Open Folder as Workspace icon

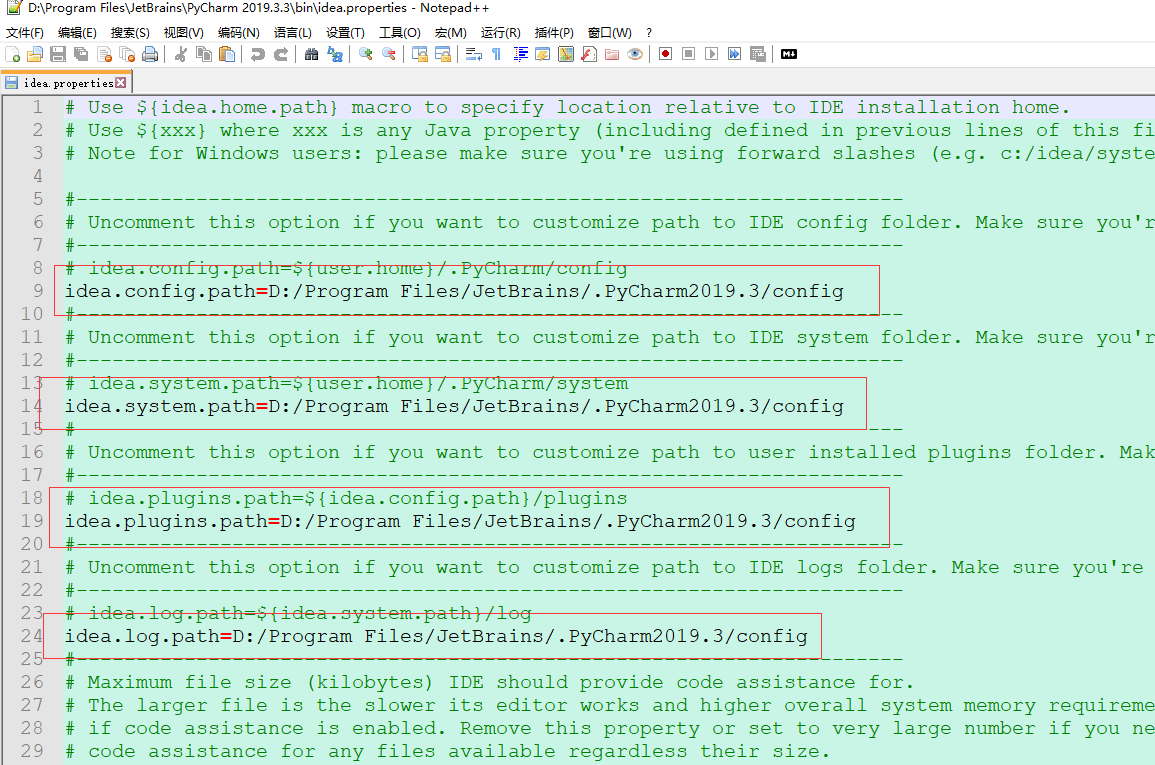click(x=611, y=54)
